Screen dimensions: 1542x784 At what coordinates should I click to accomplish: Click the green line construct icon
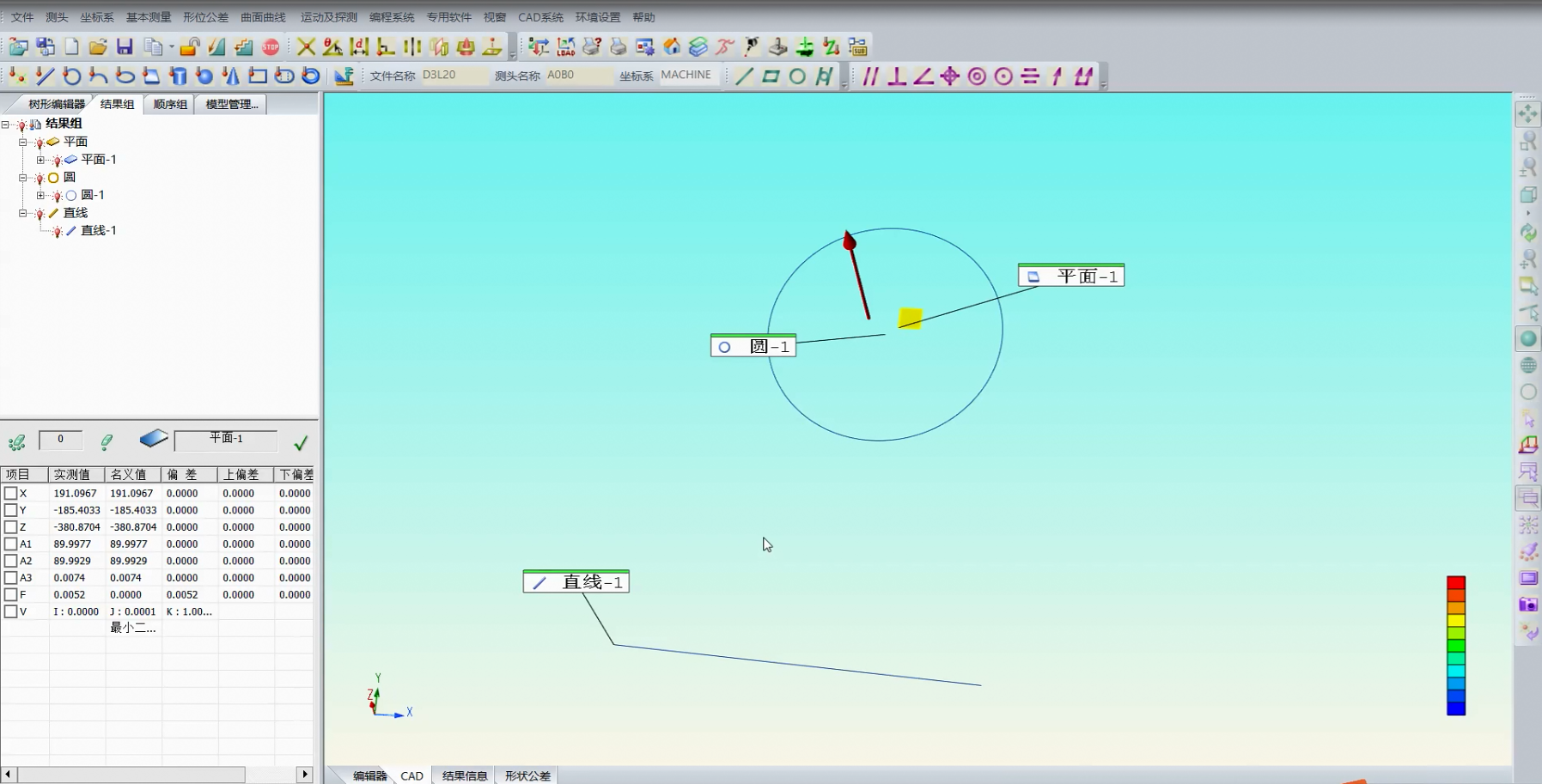[x=744, y=76]
